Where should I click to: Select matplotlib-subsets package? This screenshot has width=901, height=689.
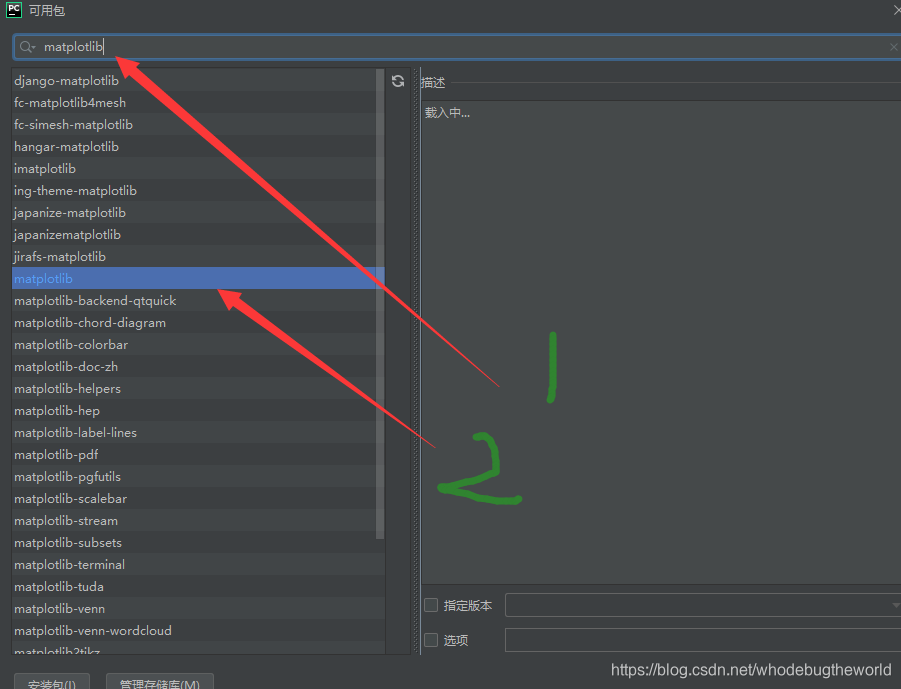tap(198, 542)
